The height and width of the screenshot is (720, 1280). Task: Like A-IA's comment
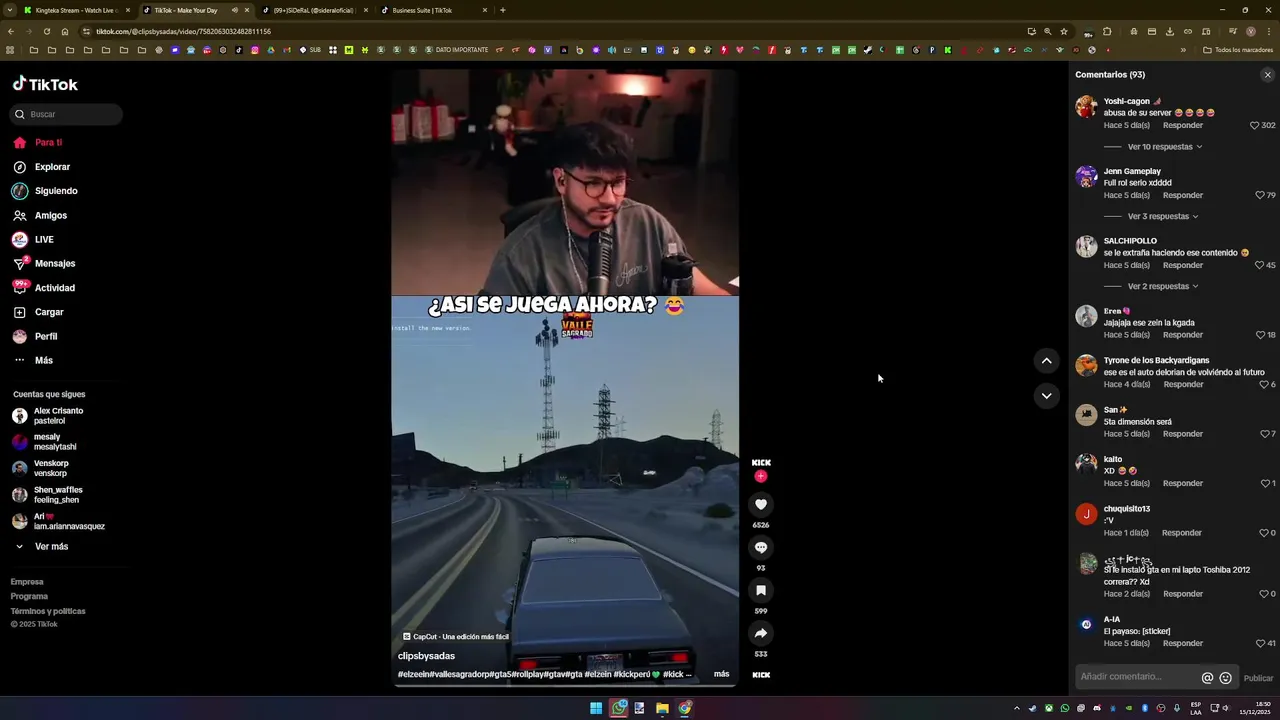point(1260,643)
